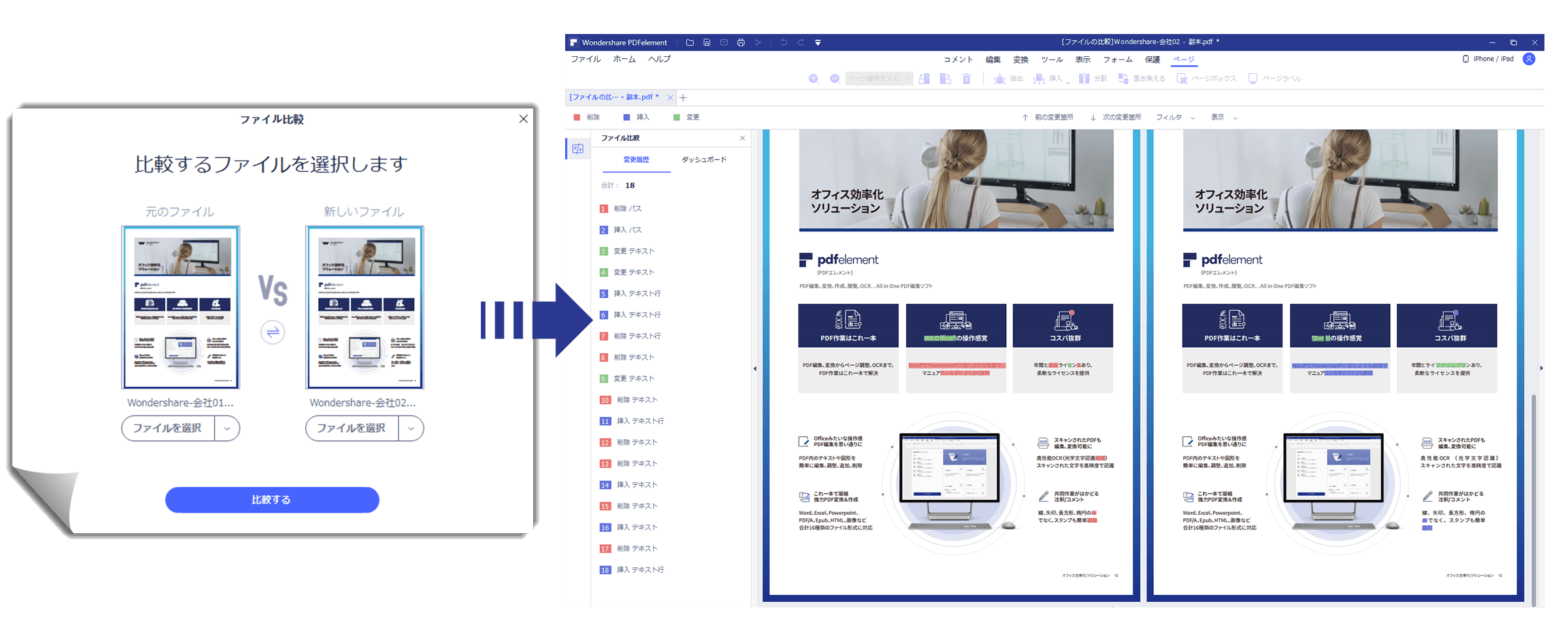Viewport: 1568px width, 641px height.
Task: Click the page number input field
Action: click(x=879, y=78)
